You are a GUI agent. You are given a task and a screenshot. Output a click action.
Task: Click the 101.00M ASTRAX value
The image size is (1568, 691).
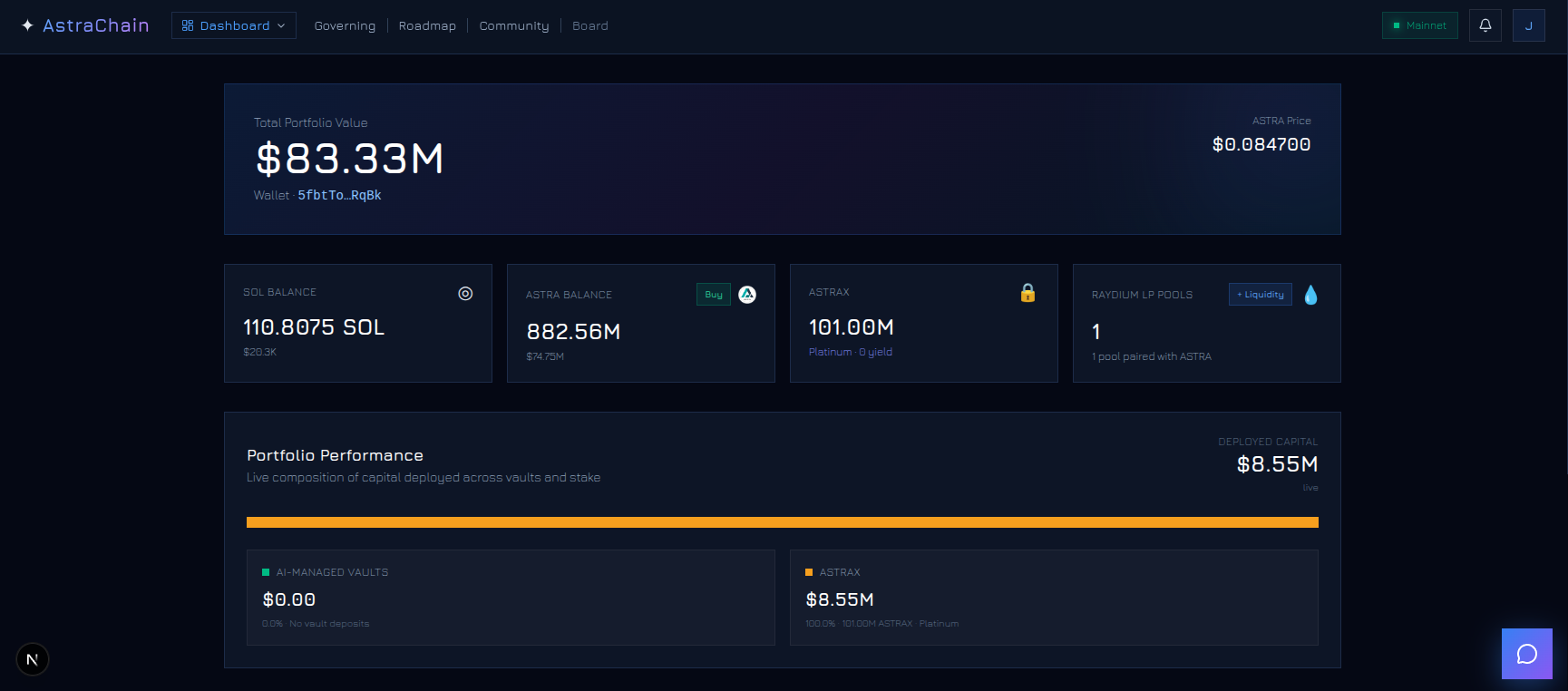852,327
